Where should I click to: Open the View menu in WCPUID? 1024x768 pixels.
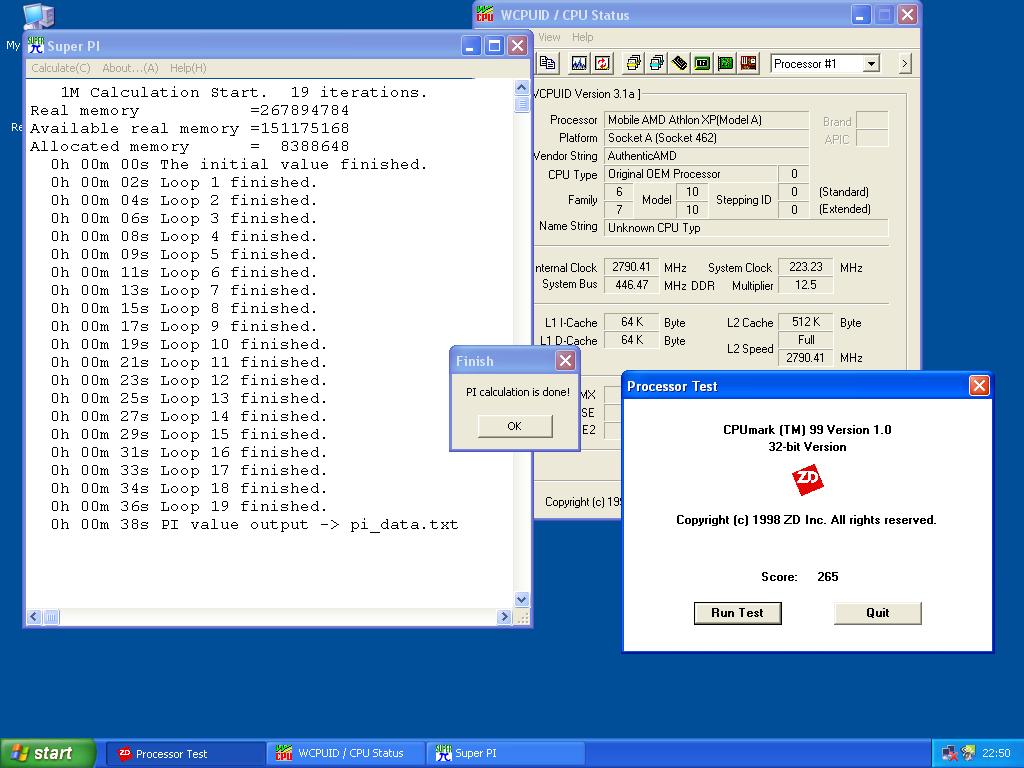click(549, 37)
